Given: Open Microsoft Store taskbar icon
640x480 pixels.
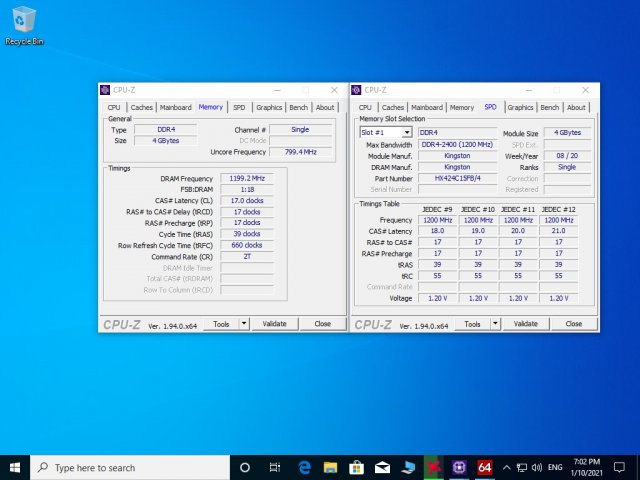Looking at the screenshot, I should coord(356,468).
